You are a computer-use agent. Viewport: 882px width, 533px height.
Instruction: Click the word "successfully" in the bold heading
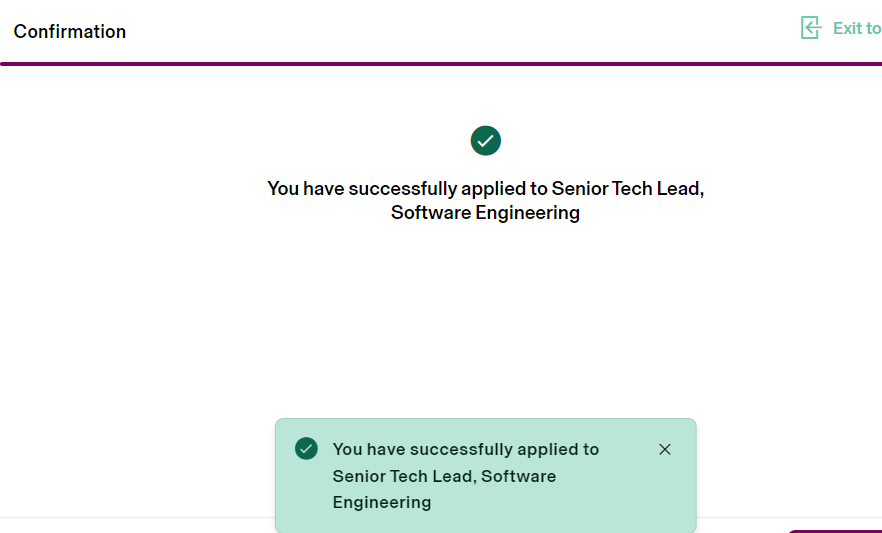point(399,188)
